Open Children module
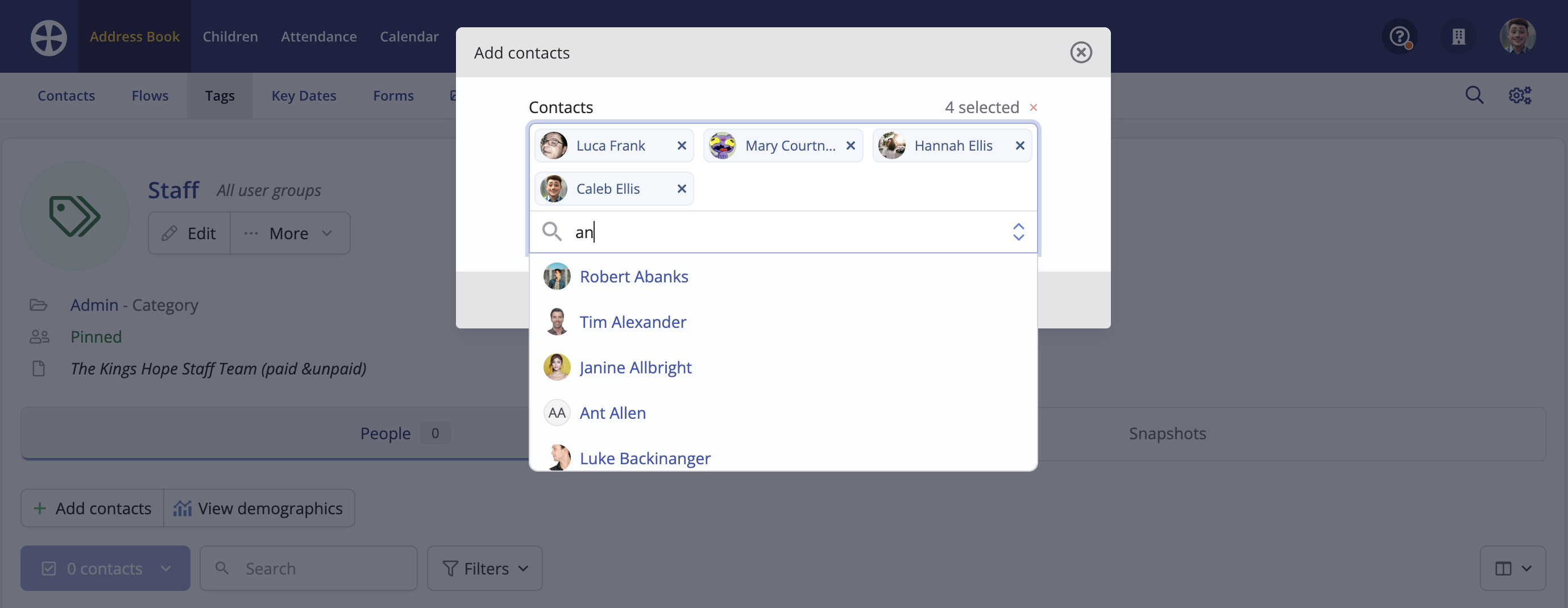The image size is (1568, 608). click(x=230, y=36)
